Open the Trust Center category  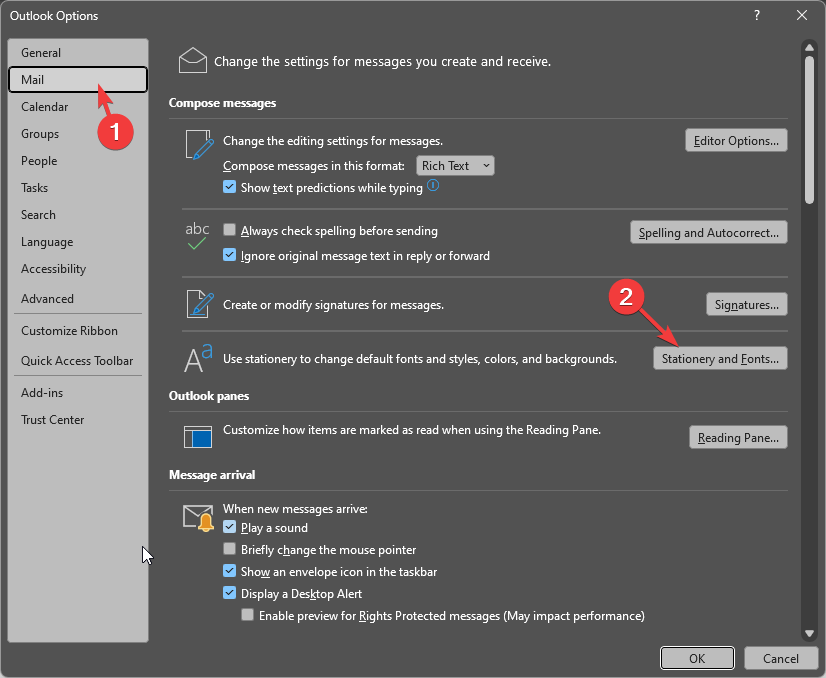click(78, 420)
